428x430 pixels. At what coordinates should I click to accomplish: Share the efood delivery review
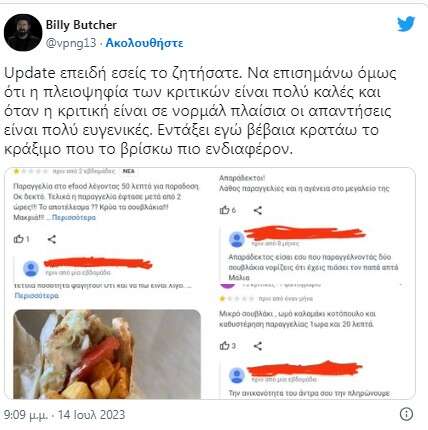52,239
